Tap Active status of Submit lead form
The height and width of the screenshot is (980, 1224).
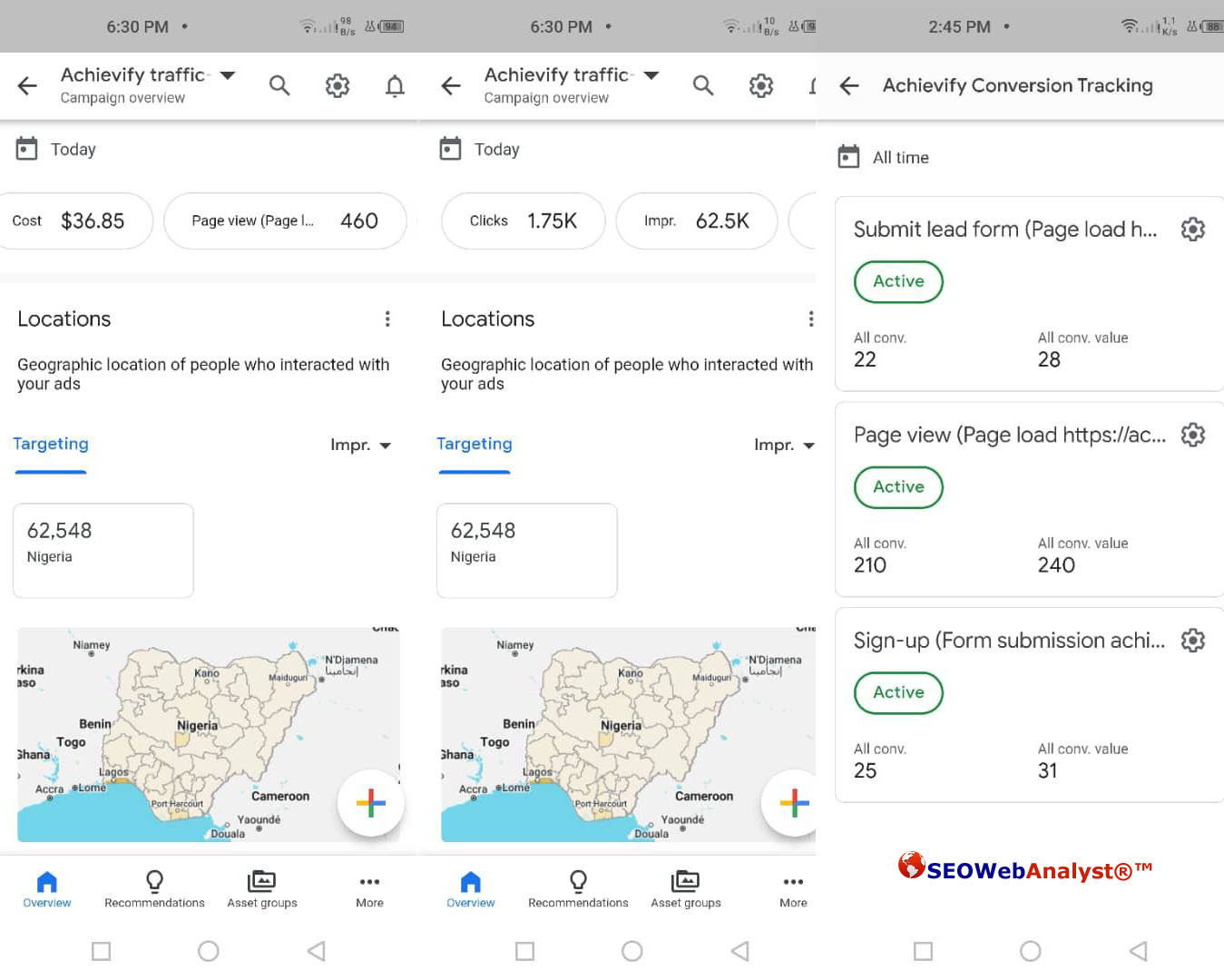[x=898, y=281]
